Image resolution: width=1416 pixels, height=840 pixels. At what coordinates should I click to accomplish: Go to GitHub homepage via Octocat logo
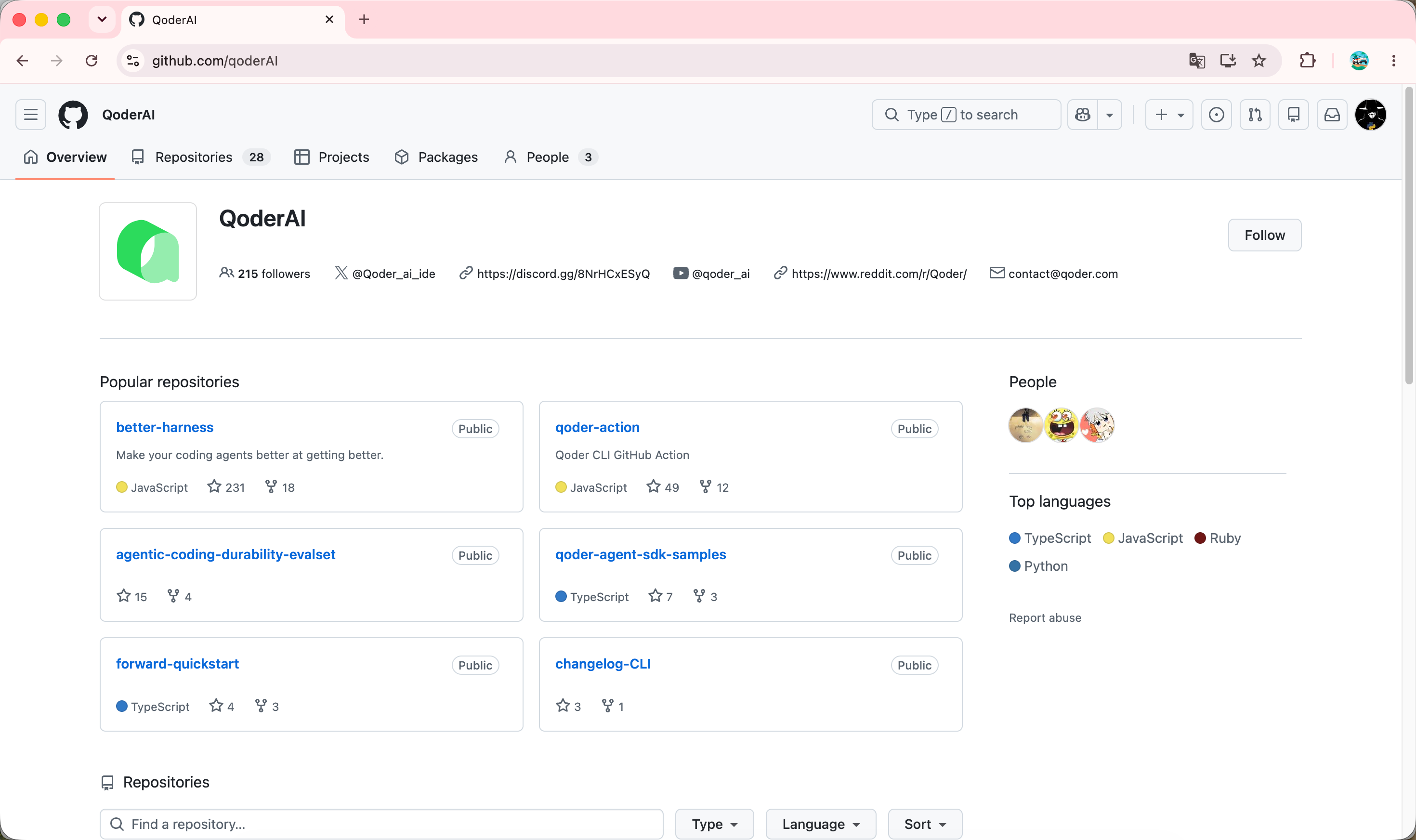[x=73, y=115]
